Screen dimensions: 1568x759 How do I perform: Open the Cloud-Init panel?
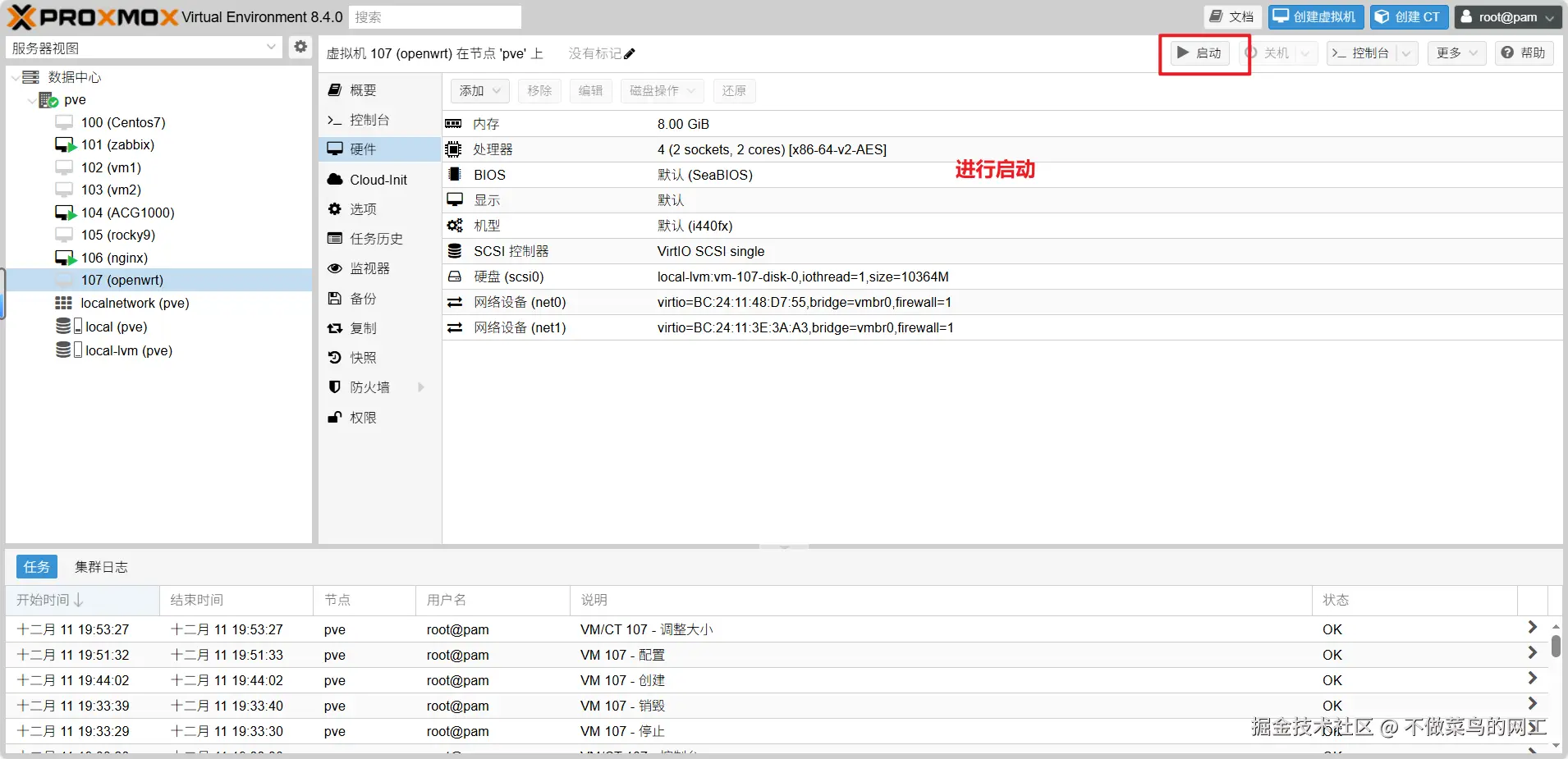pyautogui.click(x=377, y=179)
